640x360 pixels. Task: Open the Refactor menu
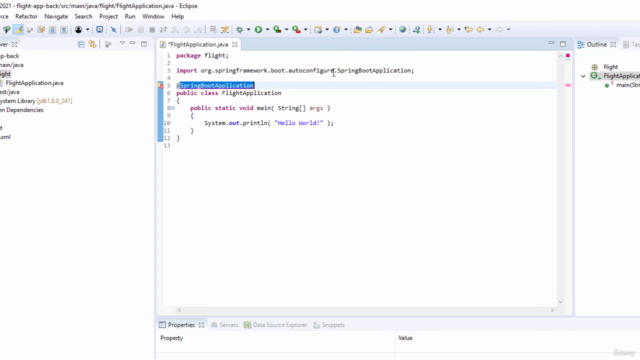pos(26,16)
